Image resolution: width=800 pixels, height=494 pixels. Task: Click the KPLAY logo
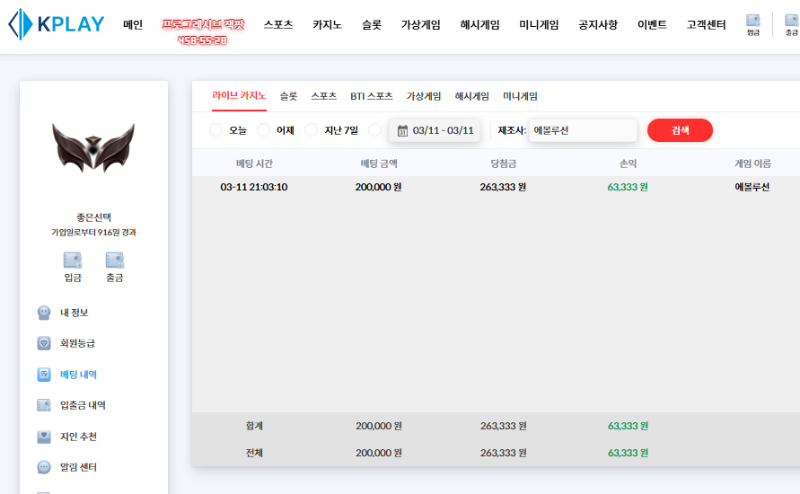[57, 24]
